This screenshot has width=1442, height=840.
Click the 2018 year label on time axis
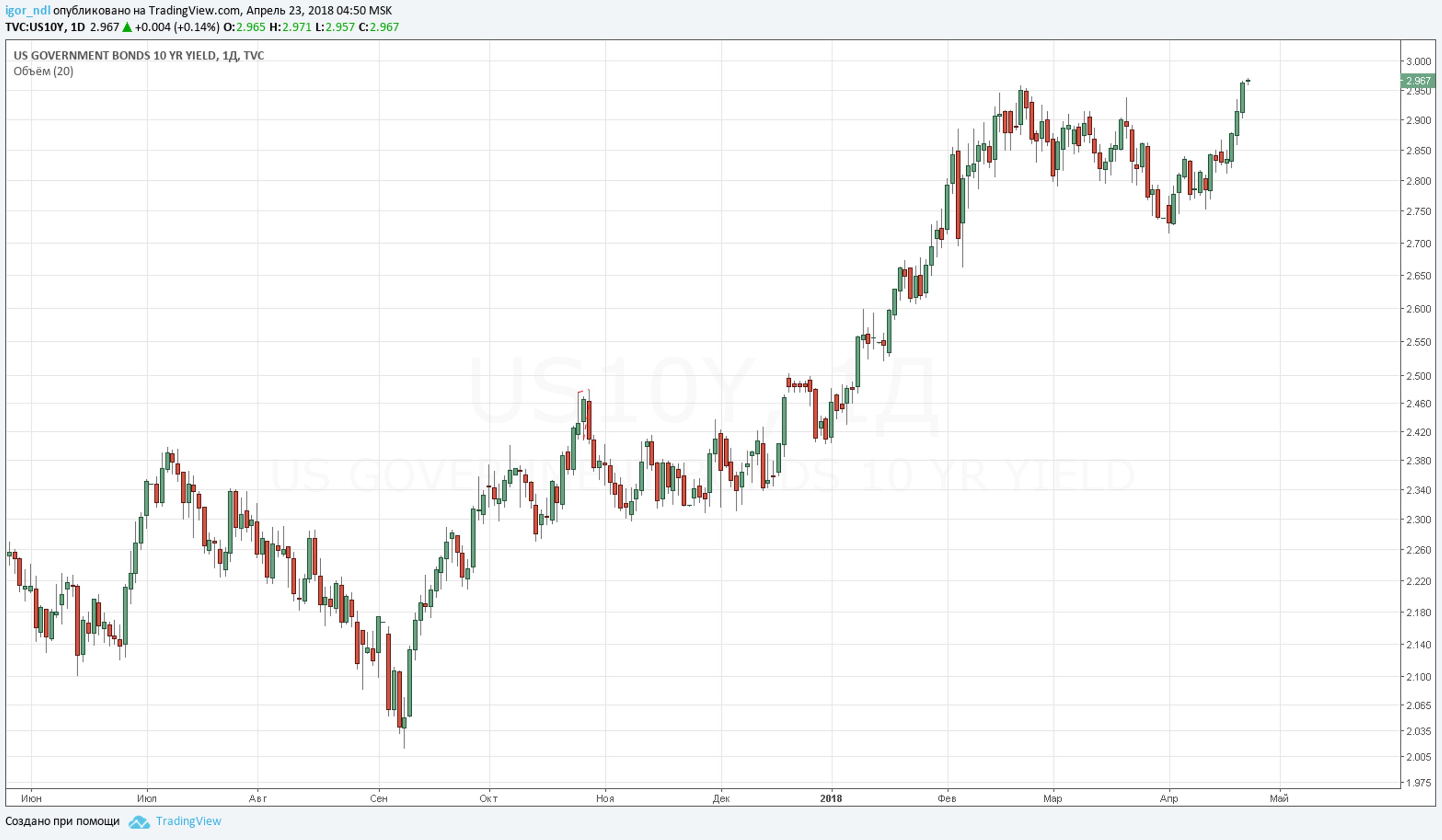coord(831,798)
